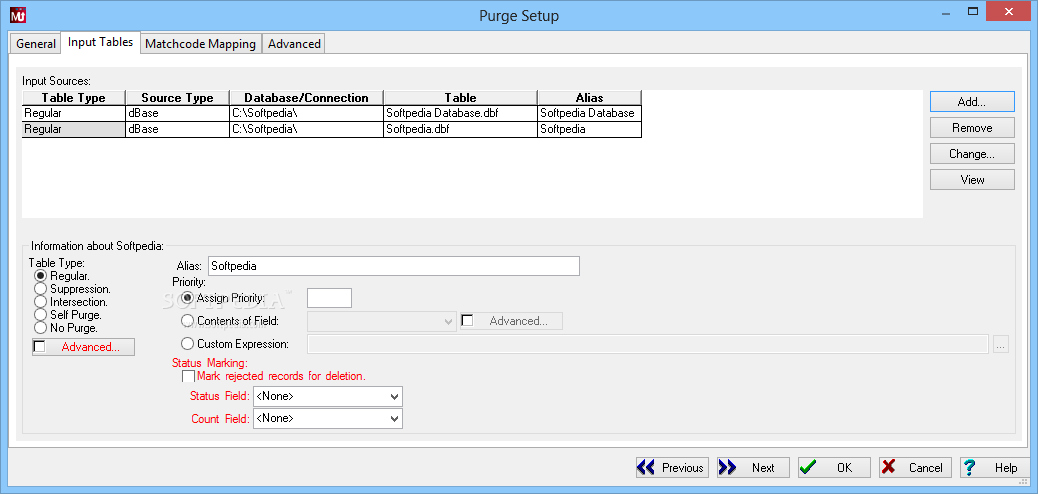
Task: Click the app icon in title bar
Action: [x=17, y=14]
